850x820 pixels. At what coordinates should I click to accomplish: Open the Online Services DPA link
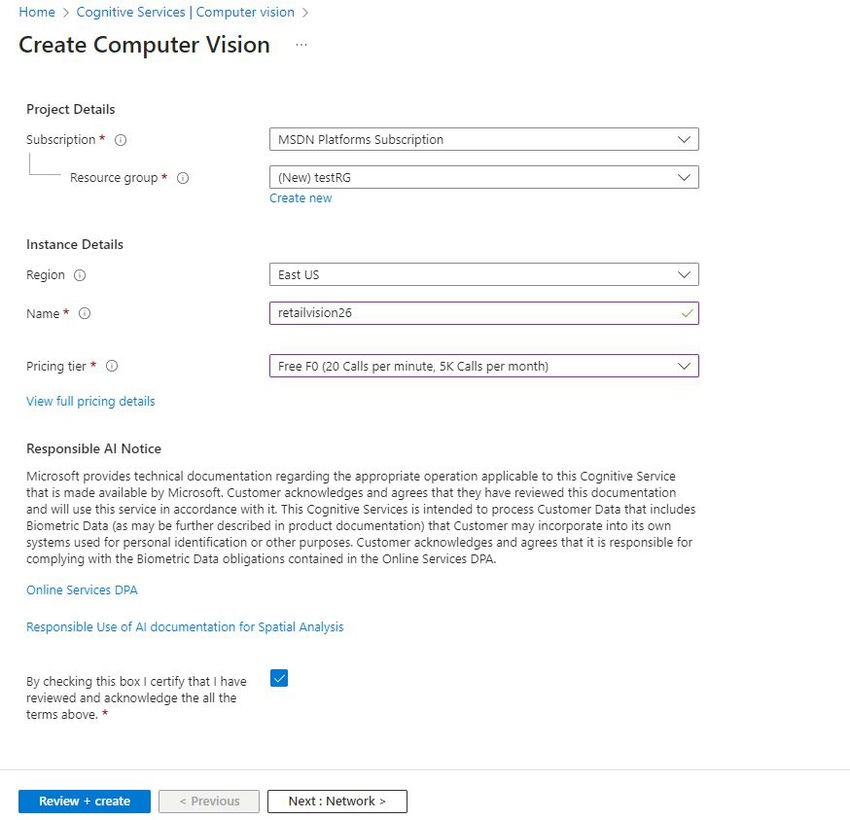82,590
